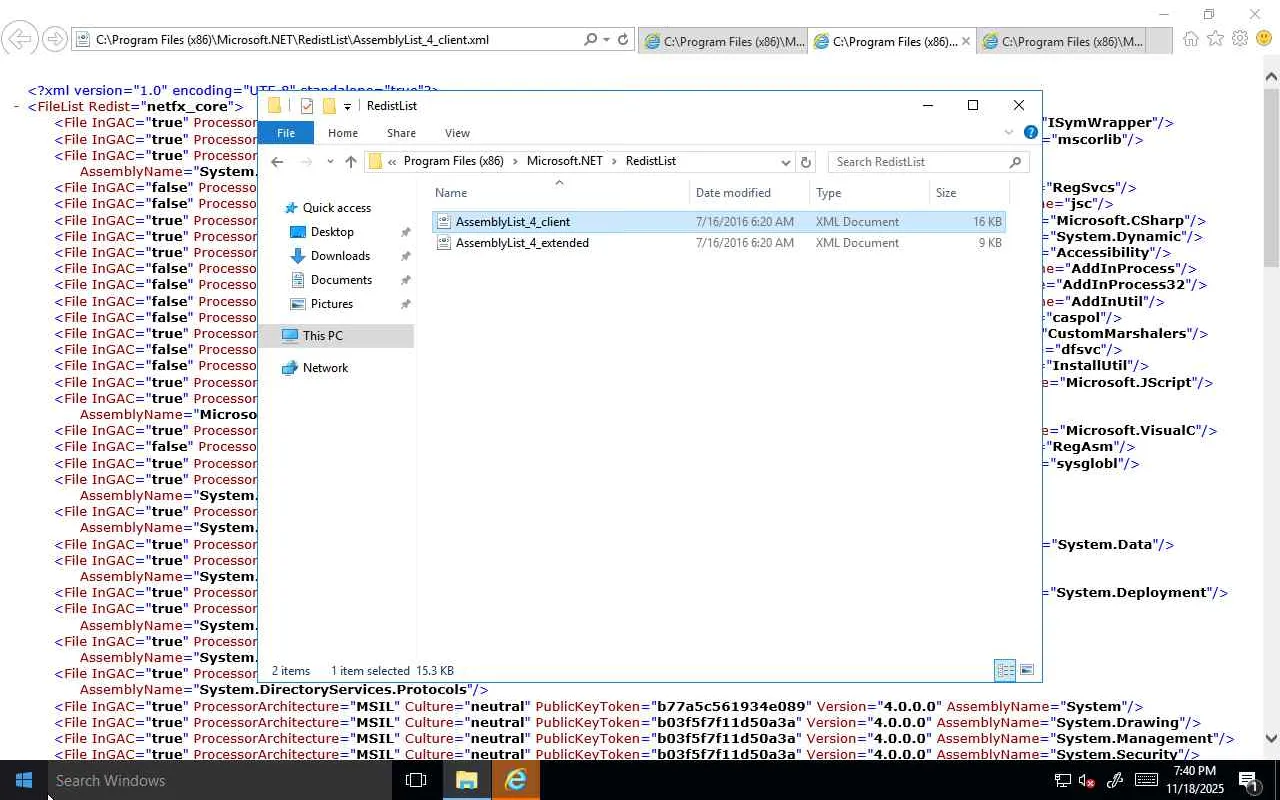Open Desktop in navigation pane
Image resolution: width=1280 pixels, height=800 pixels.
332,232
